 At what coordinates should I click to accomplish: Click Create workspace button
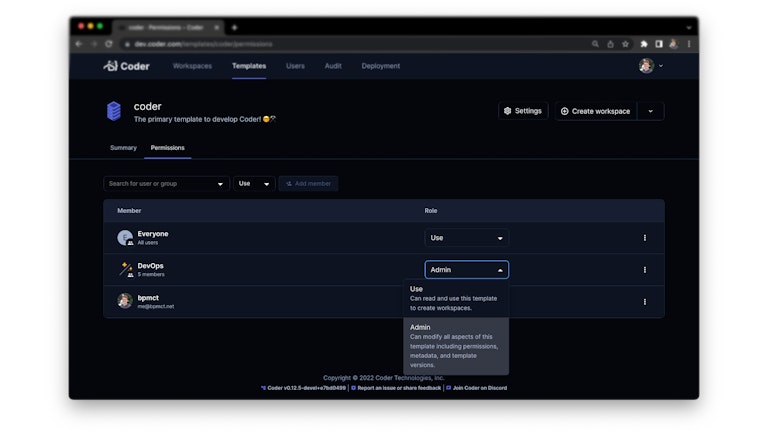tap(596, 111)
